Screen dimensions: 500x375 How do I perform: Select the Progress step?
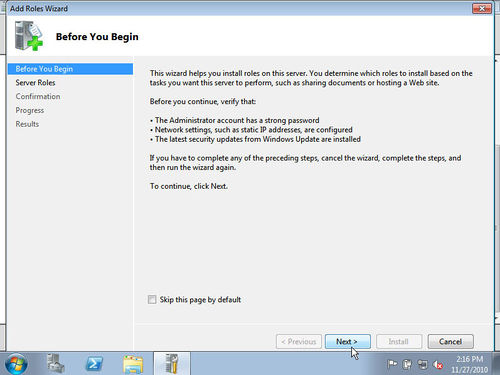coord(30,110)
